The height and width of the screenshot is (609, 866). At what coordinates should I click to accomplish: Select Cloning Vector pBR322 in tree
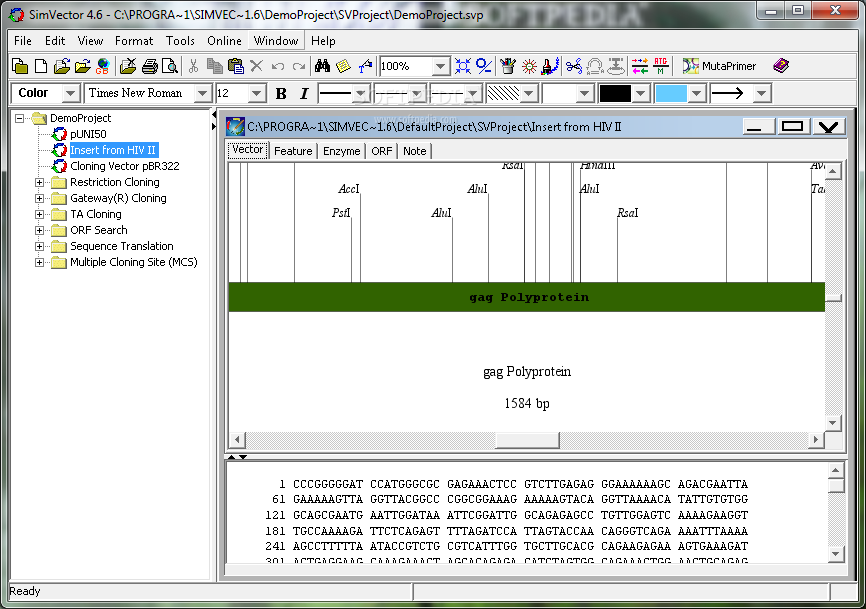(x=124, y=166)
